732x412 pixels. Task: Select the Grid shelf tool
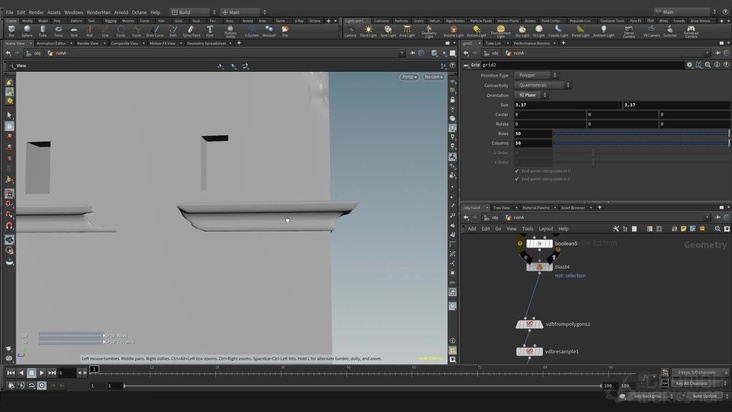point(74,31)
